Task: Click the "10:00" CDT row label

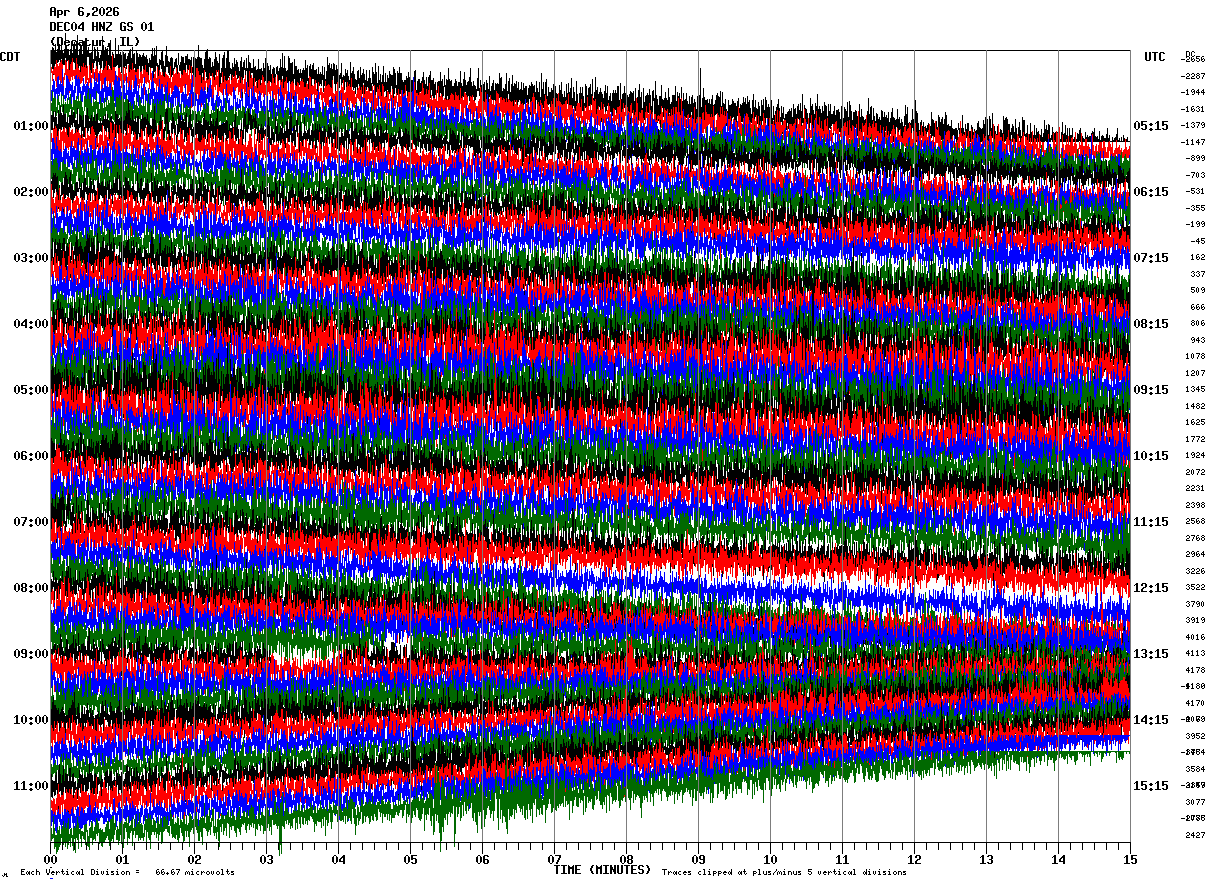Action: [31, 720]
